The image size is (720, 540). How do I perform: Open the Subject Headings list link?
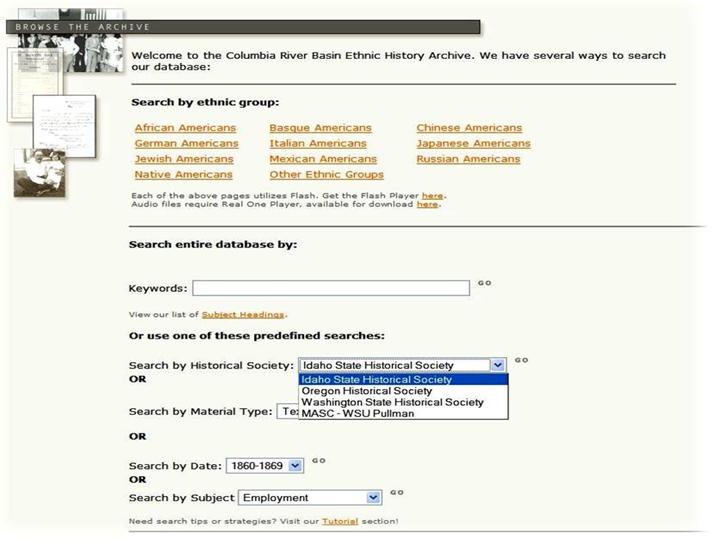243,315
